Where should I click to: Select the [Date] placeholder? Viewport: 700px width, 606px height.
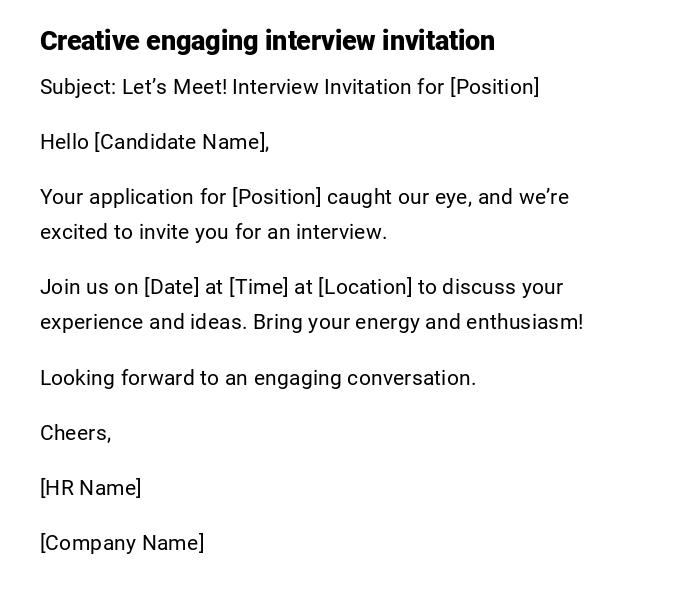(x=172, y=287)
